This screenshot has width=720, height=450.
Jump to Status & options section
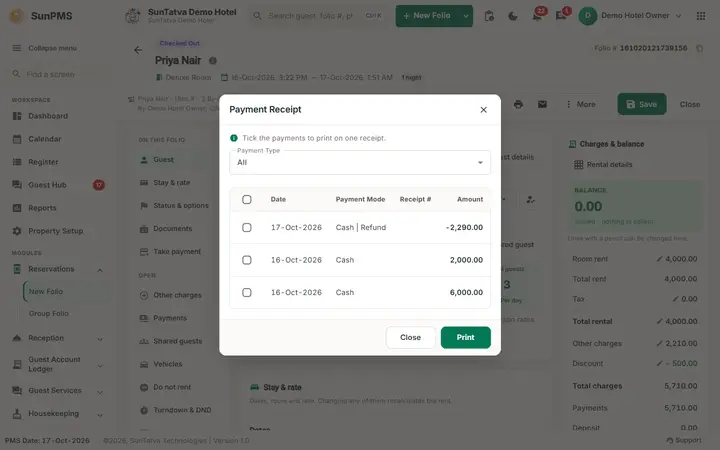(180, 206)
